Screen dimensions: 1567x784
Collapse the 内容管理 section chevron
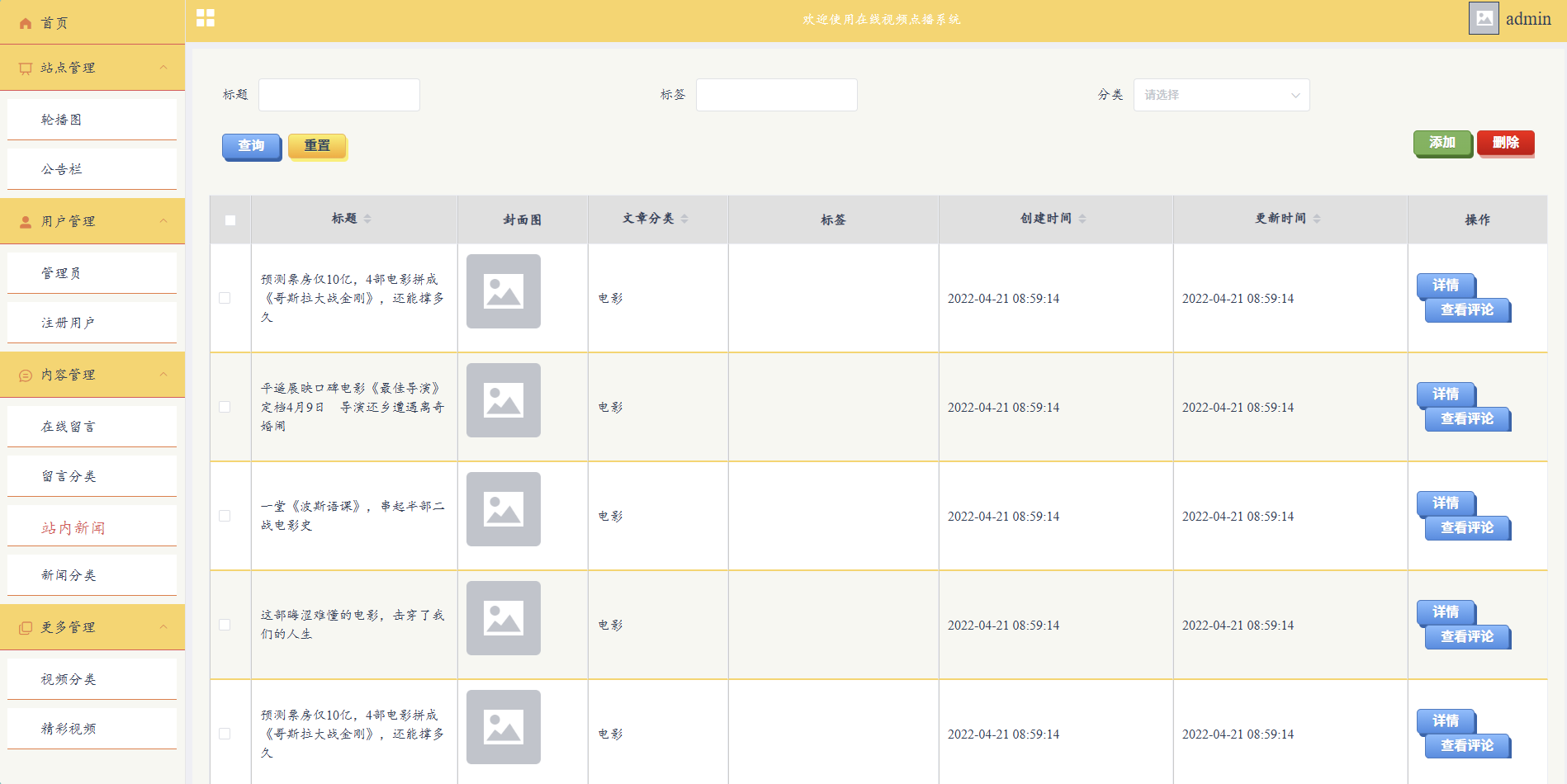click(163, 375)
